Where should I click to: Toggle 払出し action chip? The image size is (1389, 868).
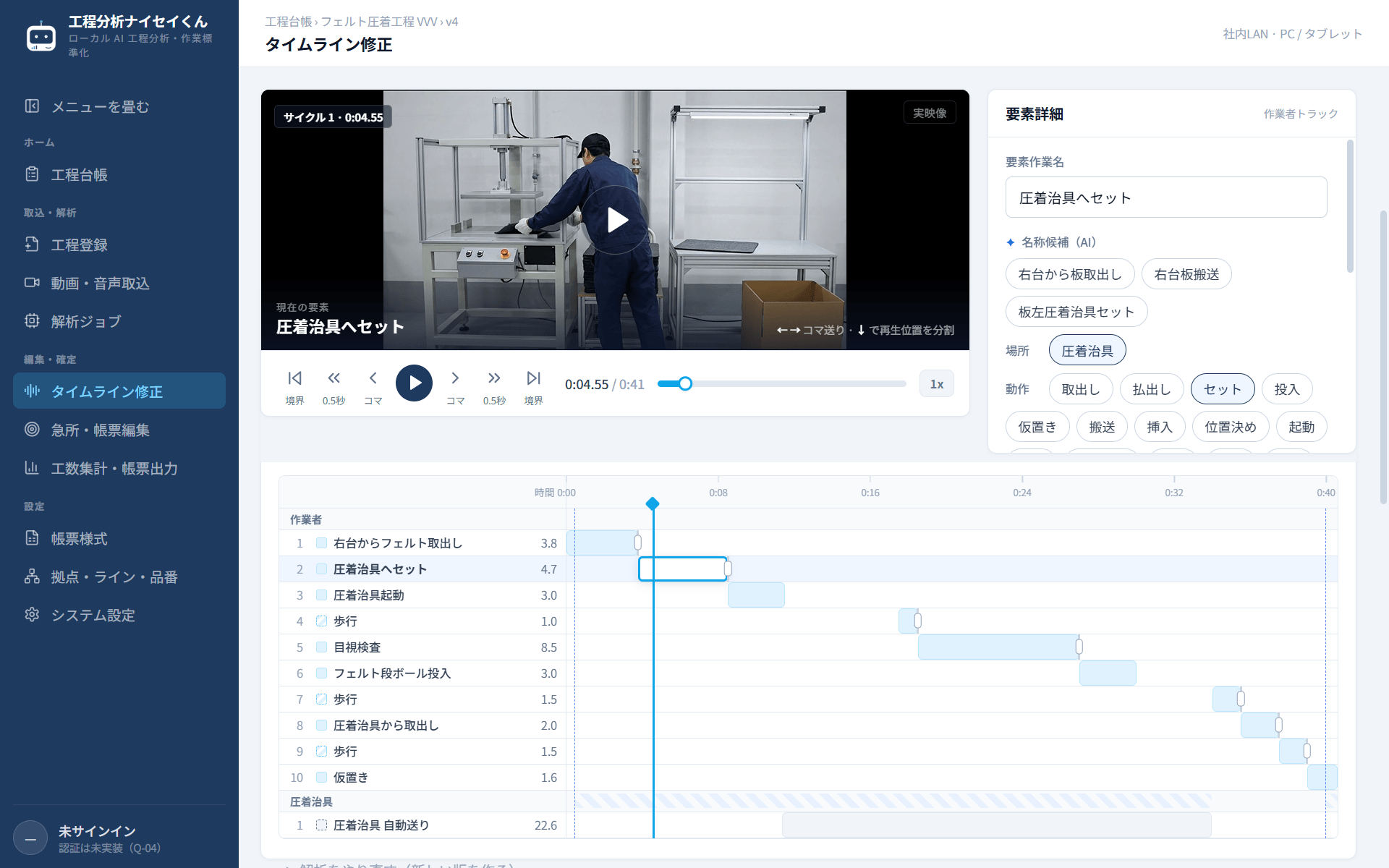click(1152, 389)
